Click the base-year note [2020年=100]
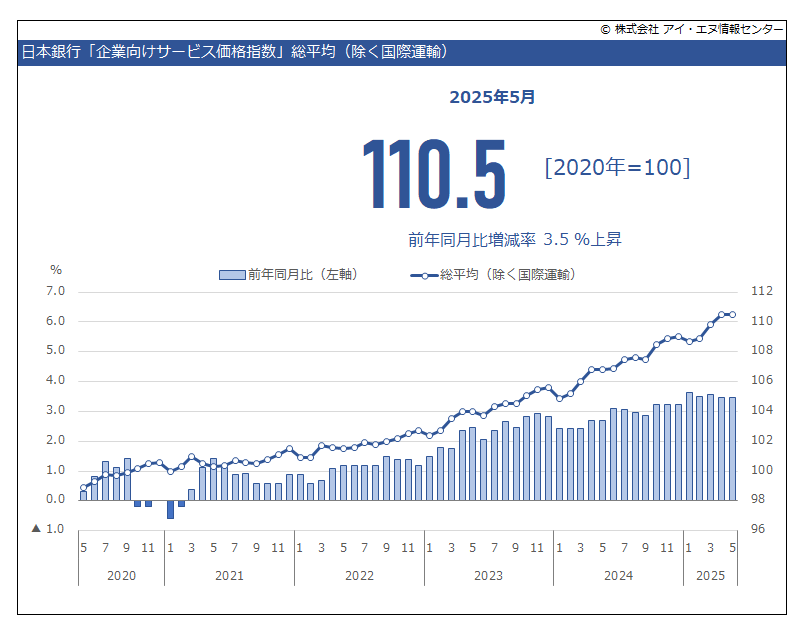804x635 pixels. [x=617, y=168]
